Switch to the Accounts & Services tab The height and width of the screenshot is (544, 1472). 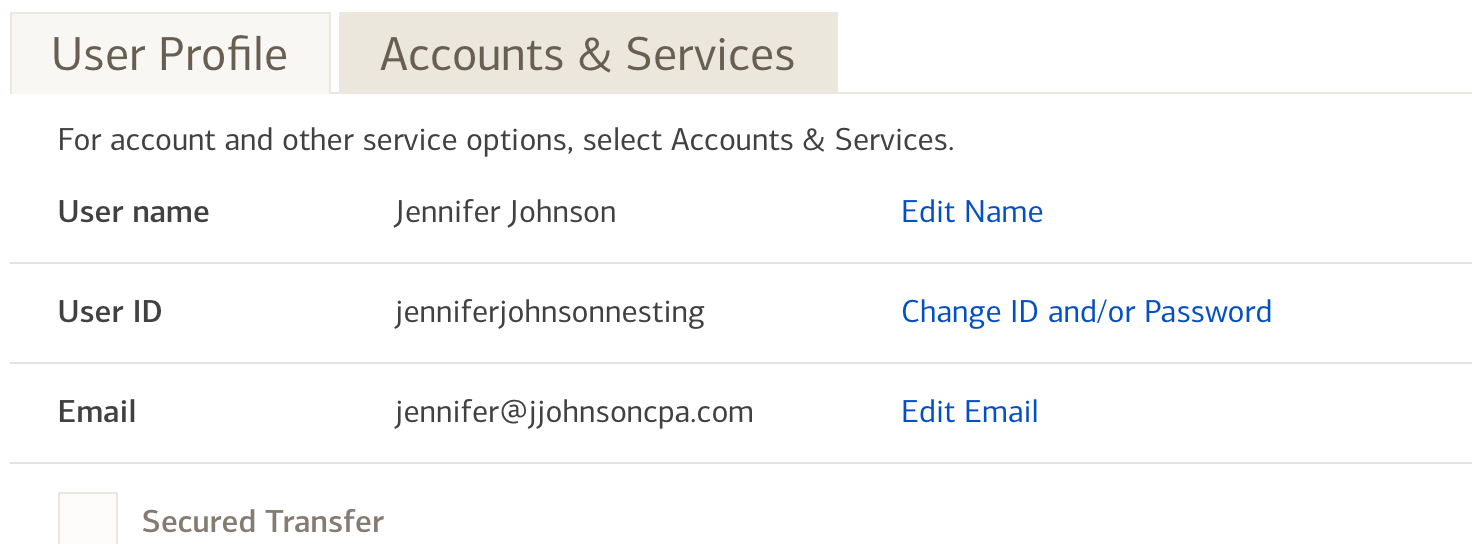coord(587,54)
